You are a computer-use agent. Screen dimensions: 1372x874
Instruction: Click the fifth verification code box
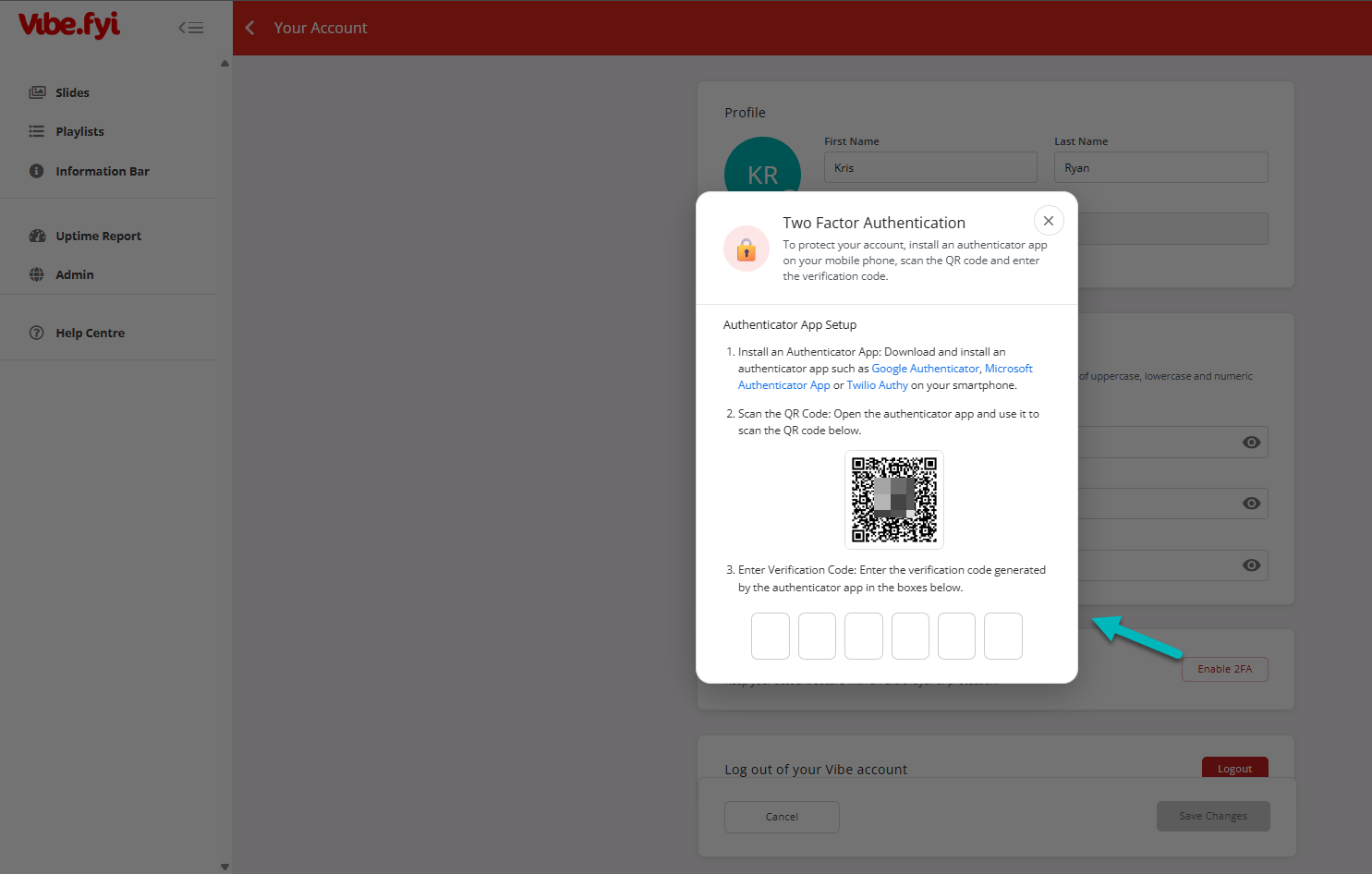(x=956, y=636)
